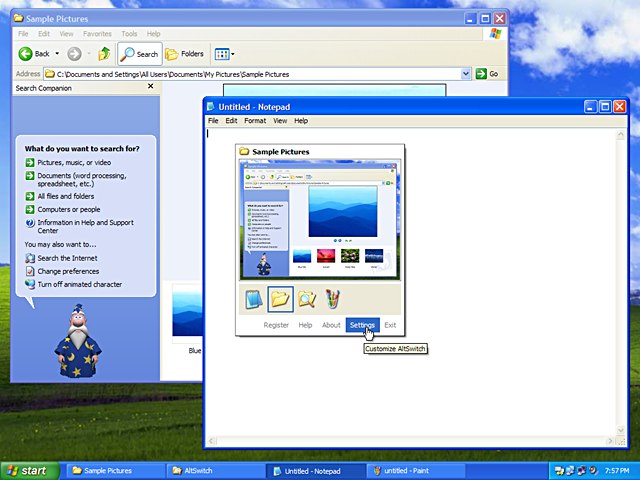Image resolution: width=640 pixels, height=480 pixels.
Task: Click the wizard animated character
Action: [x=78, y=340]
